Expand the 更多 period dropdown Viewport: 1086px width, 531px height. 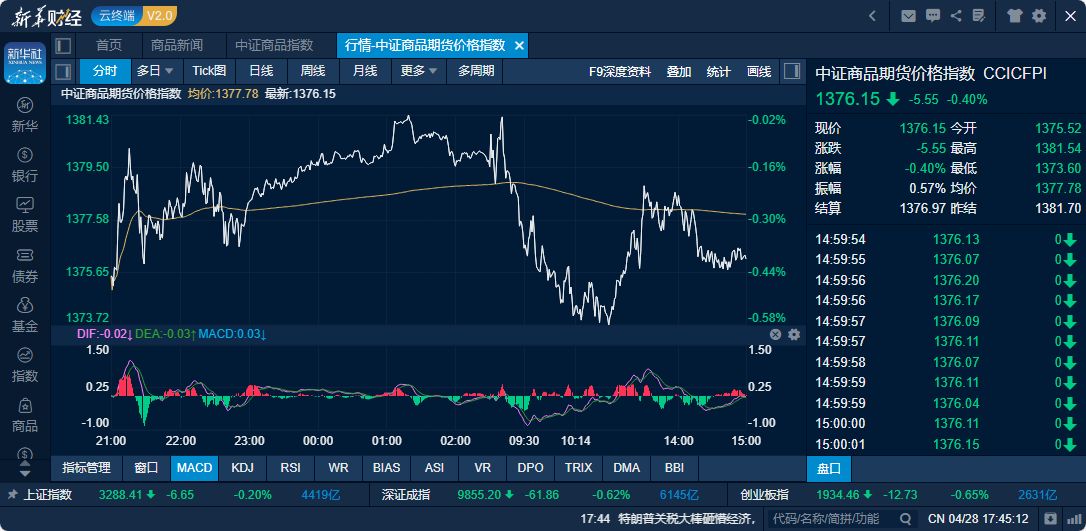coord(419,71)
